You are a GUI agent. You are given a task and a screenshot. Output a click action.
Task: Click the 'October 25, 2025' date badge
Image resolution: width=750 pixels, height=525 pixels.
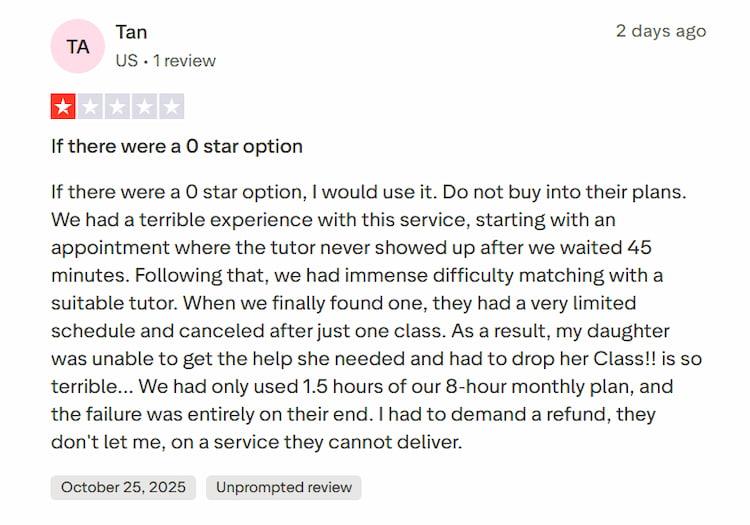point(123,488)
